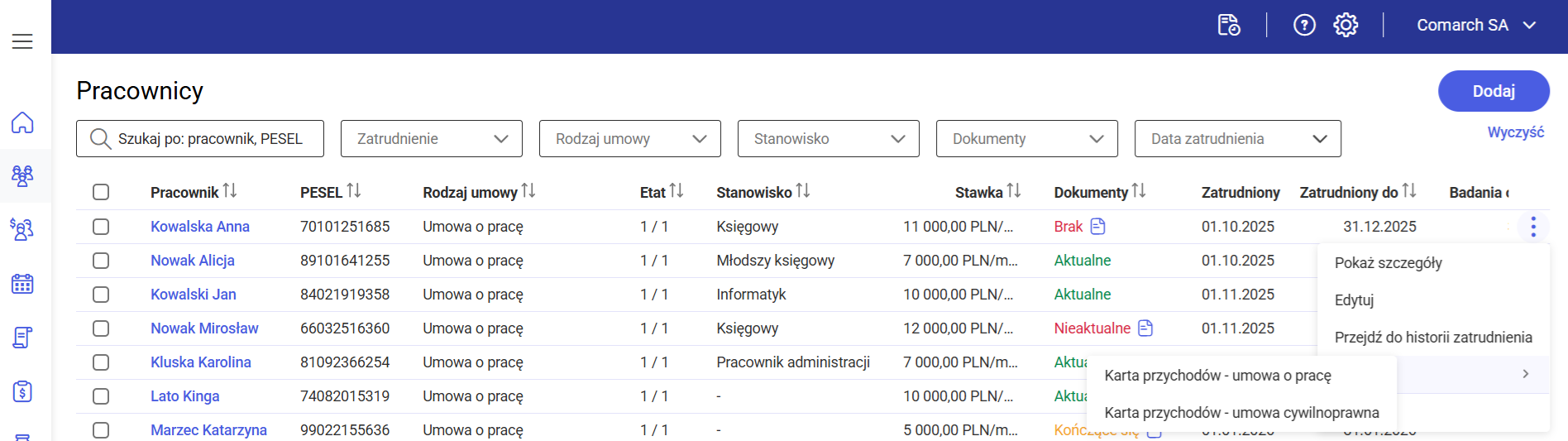Expand the Zatrudnienie filter dropdown
Image resolution: width=1568 pixels, height=441 pixels.
click(x=431, y=139)
